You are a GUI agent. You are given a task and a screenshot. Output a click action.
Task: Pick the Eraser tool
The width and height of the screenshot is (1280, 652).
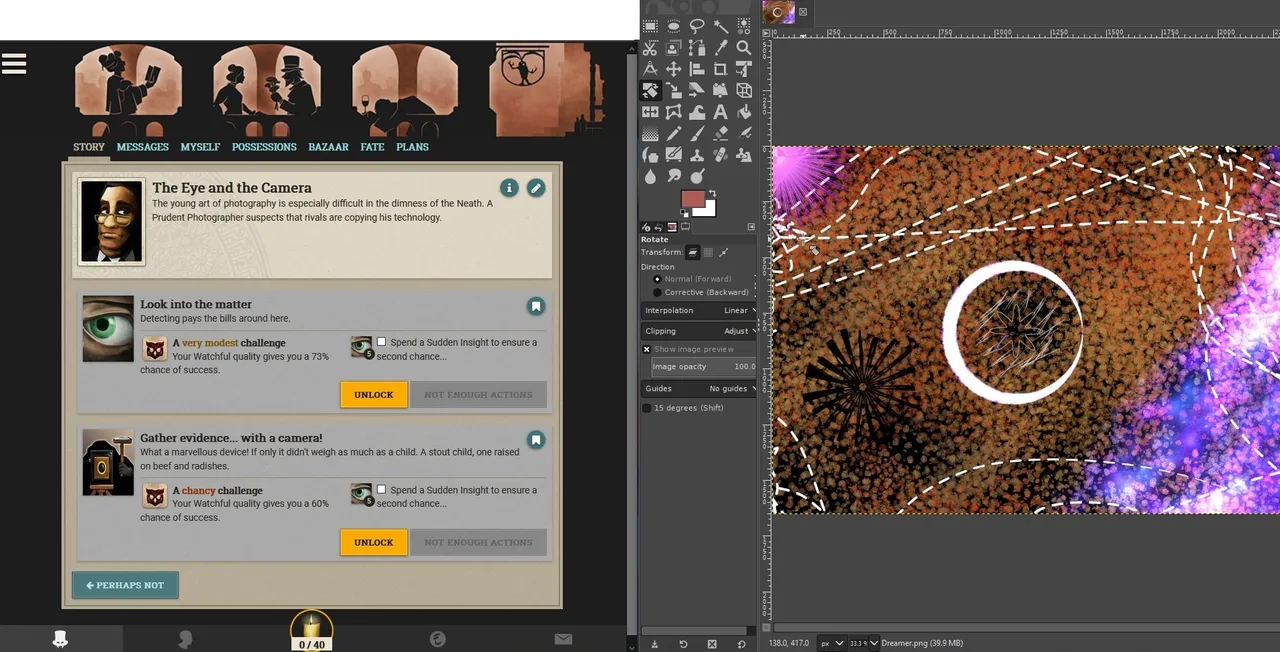[720, 134]
